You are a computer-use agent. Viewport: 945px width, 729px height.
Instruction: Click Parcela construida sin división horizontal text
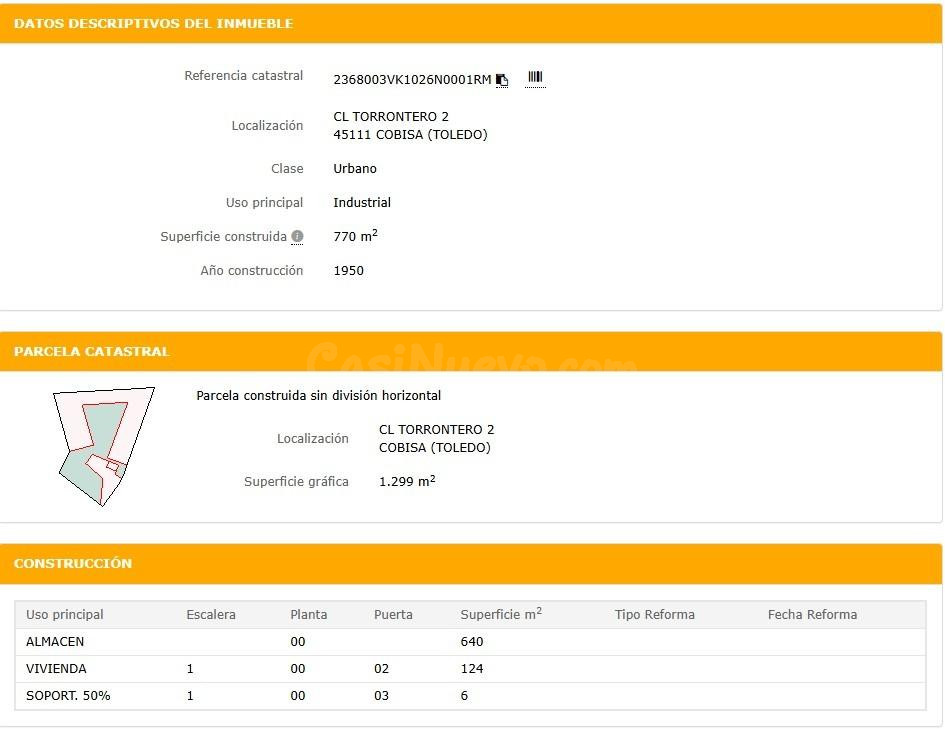(x=319, y=396)
